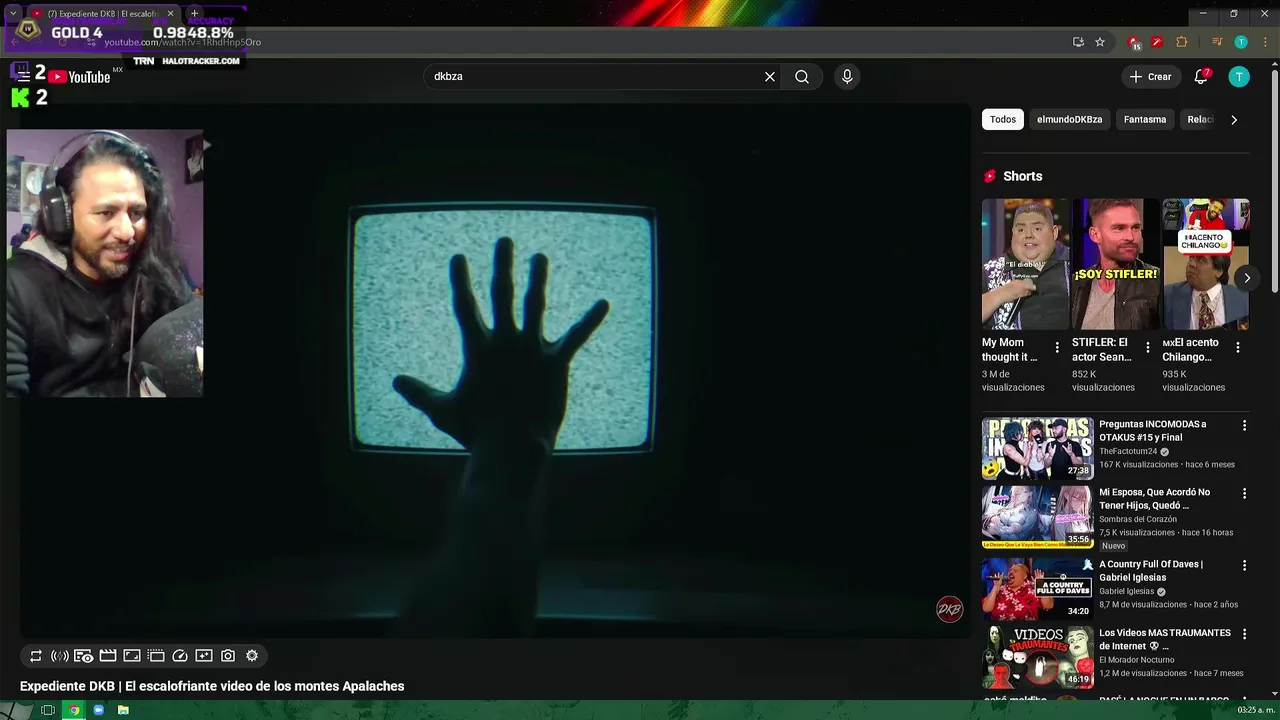
Task: Open options menu for 'My Mom thought it' short
Action: tap(1057, 348)
